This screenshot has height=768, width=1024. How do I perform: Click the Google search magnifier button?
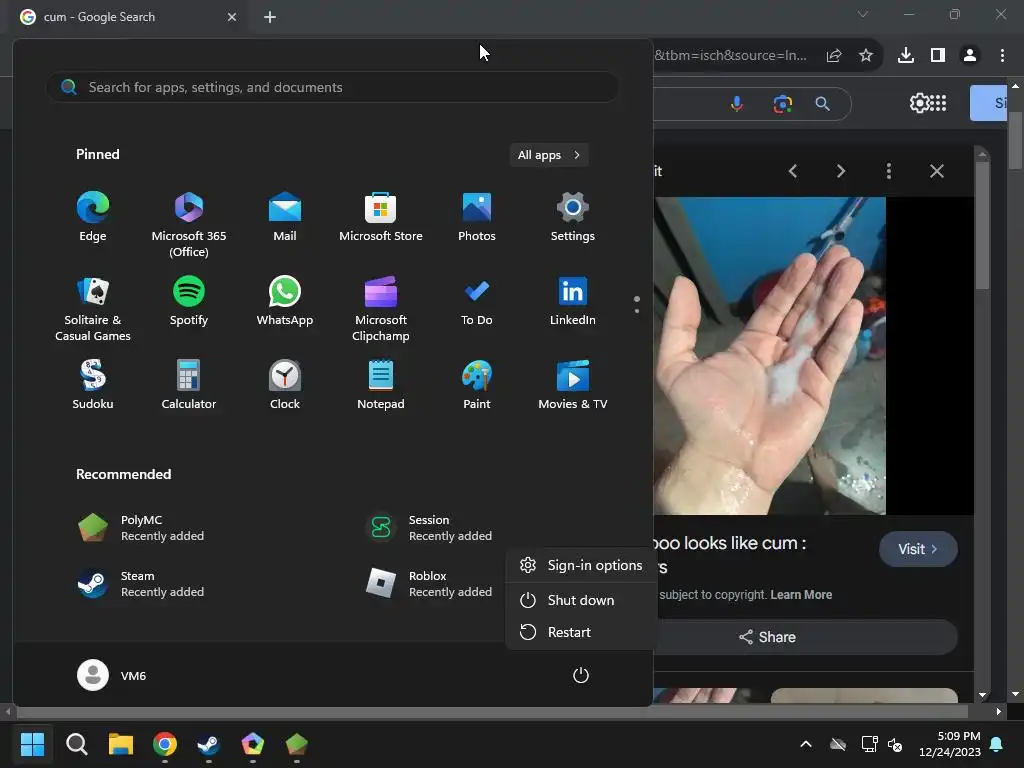pyautogui.click(x=823, y=104)
